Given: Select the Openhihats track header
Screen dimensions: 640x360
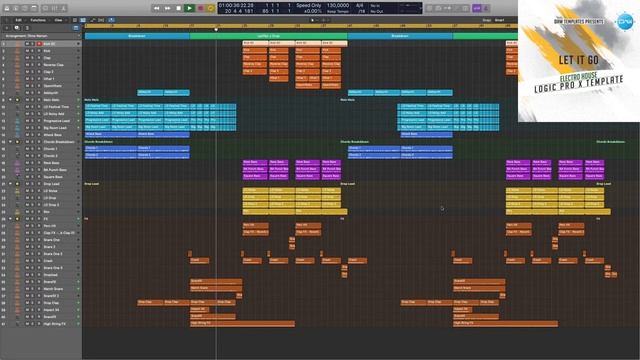Looking at the screenshot, I should [x=41, y=86].
